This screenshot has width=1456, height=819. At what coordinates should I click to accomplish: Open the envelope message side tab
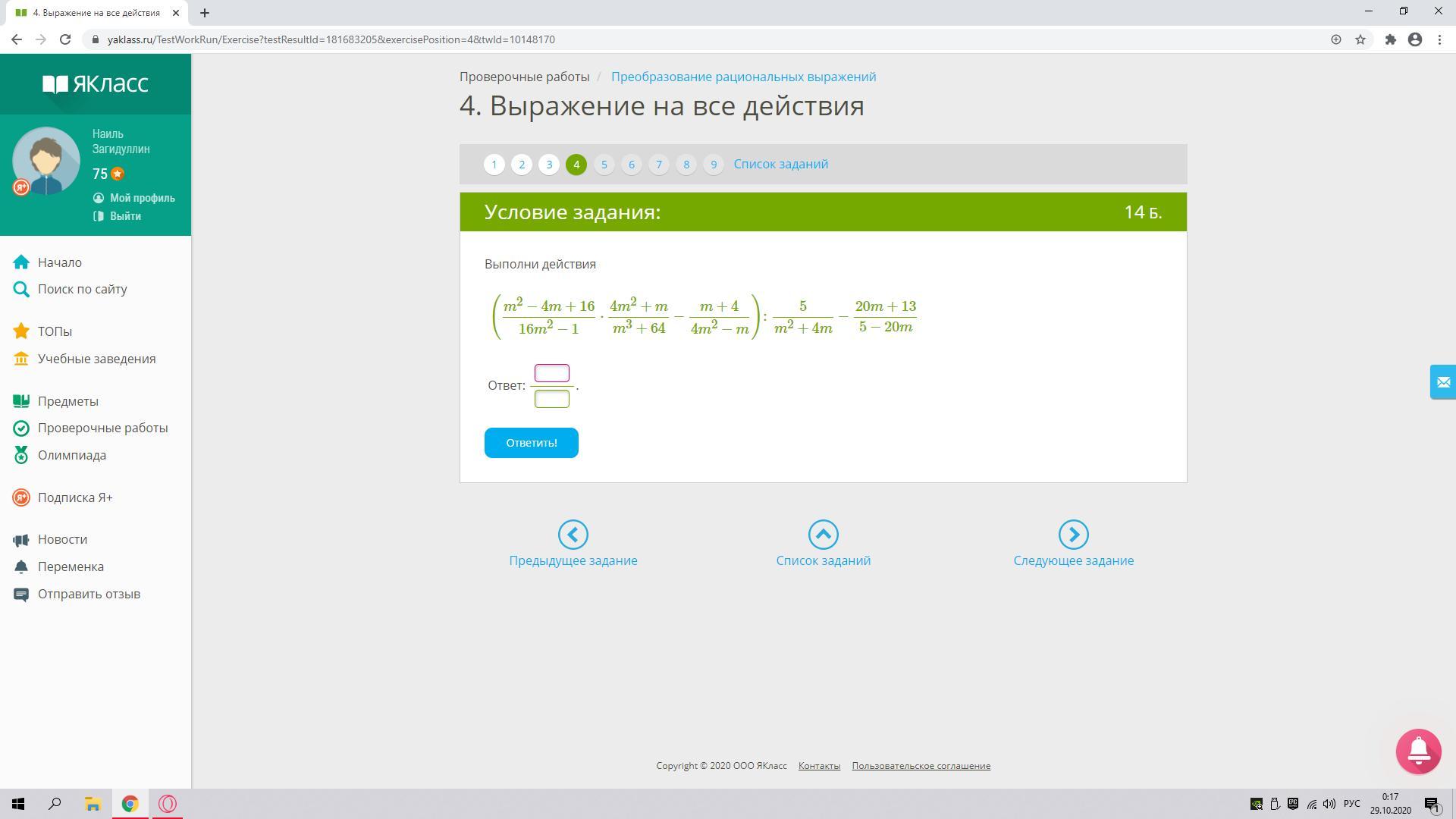[1442, 382]
